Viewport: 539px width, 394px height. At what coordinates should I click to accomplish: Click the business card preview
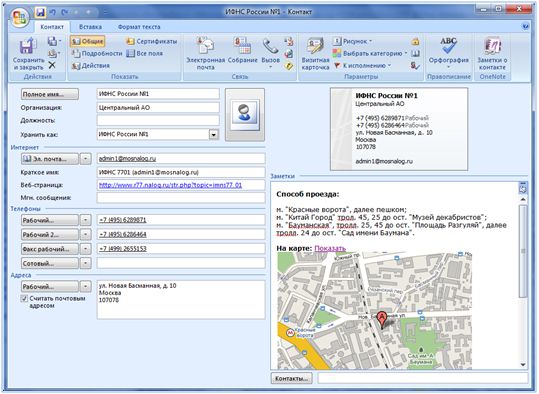click(x=399, y=129)
